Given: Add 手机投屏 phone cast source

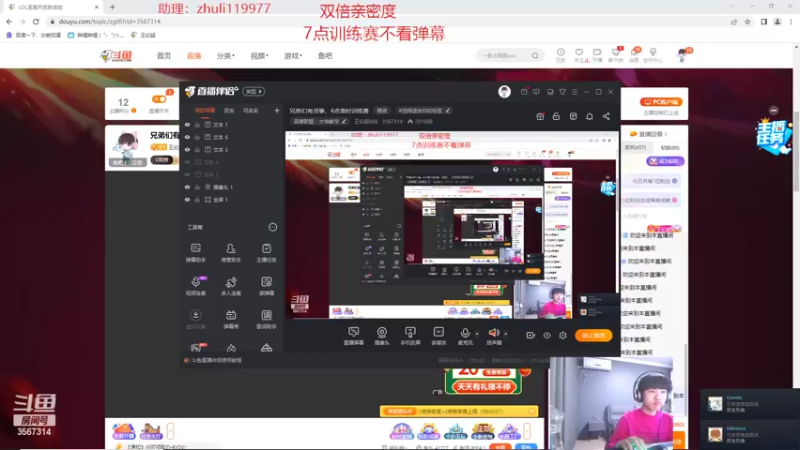Looking at the screenshot, I should 410,336.
